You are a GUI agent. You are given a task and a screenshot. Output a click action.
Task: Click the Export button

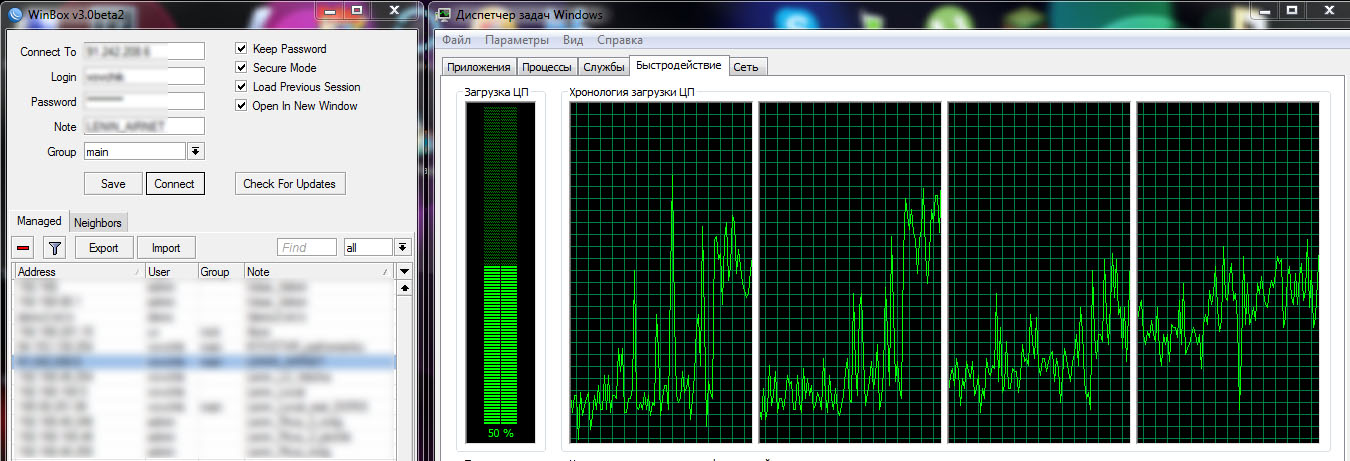[103, 248]
